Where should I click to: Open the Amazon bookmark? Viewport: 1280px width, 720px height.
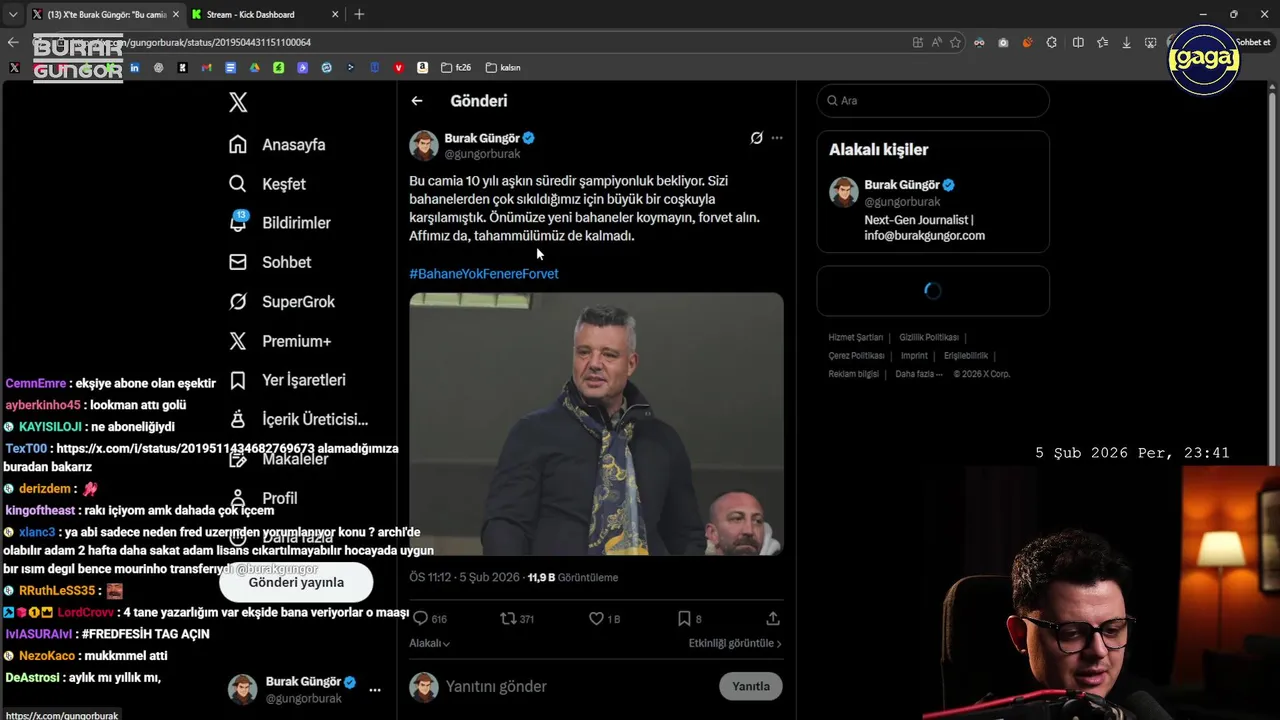tap(422, 68)
